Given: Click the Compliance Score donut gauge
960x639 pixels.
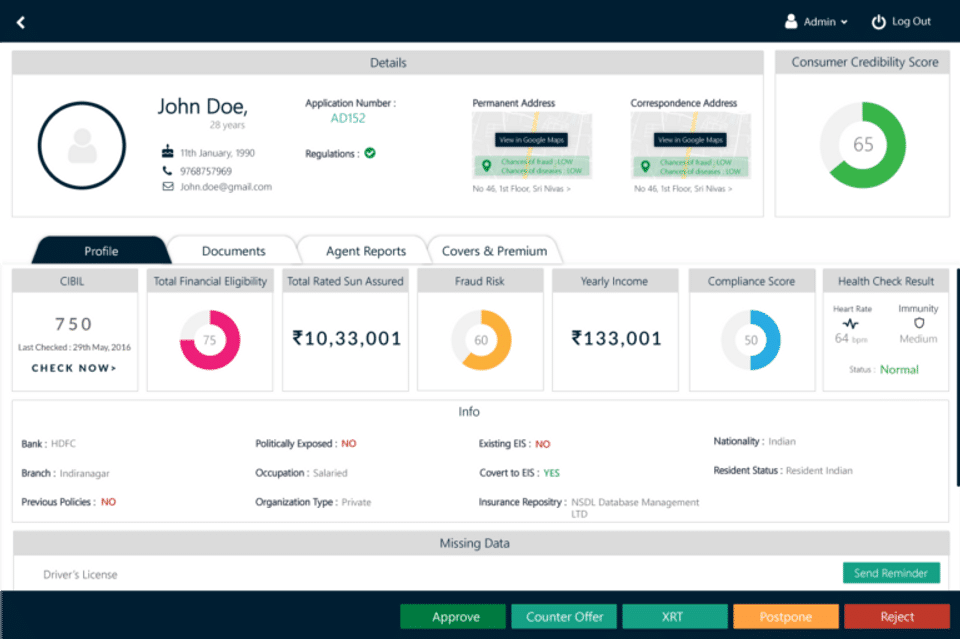Looking at the screenshot, I should click(751, 340).
